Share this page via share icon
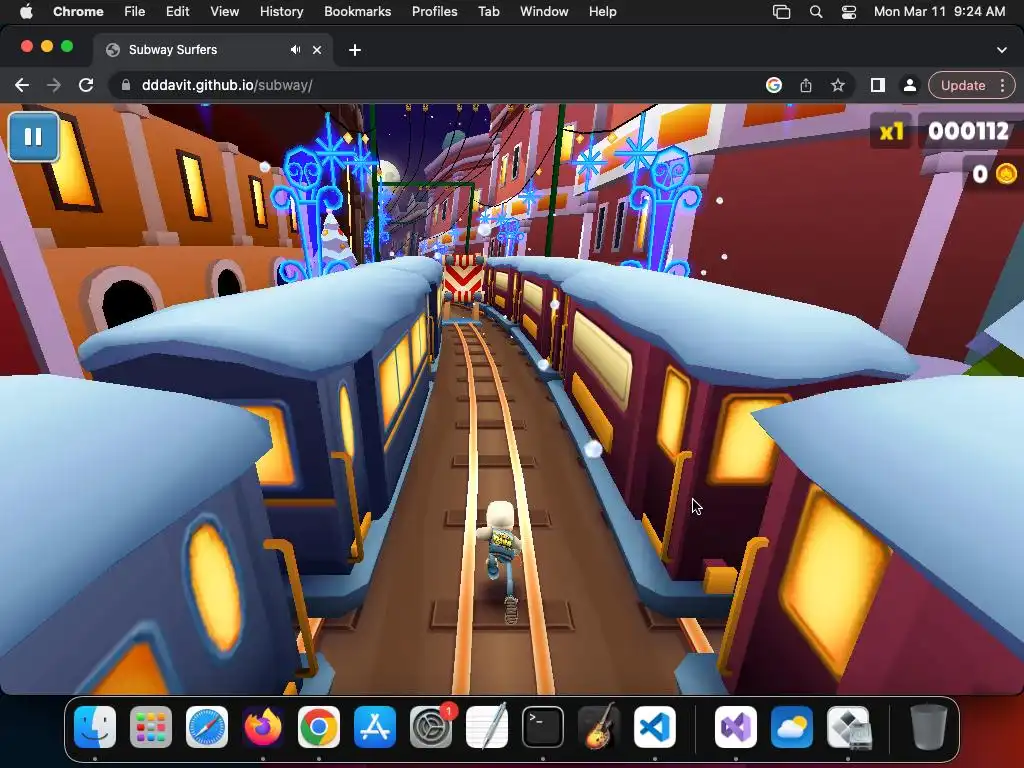This screenshot has width=1024, height=768. click(x=806, y=85)
